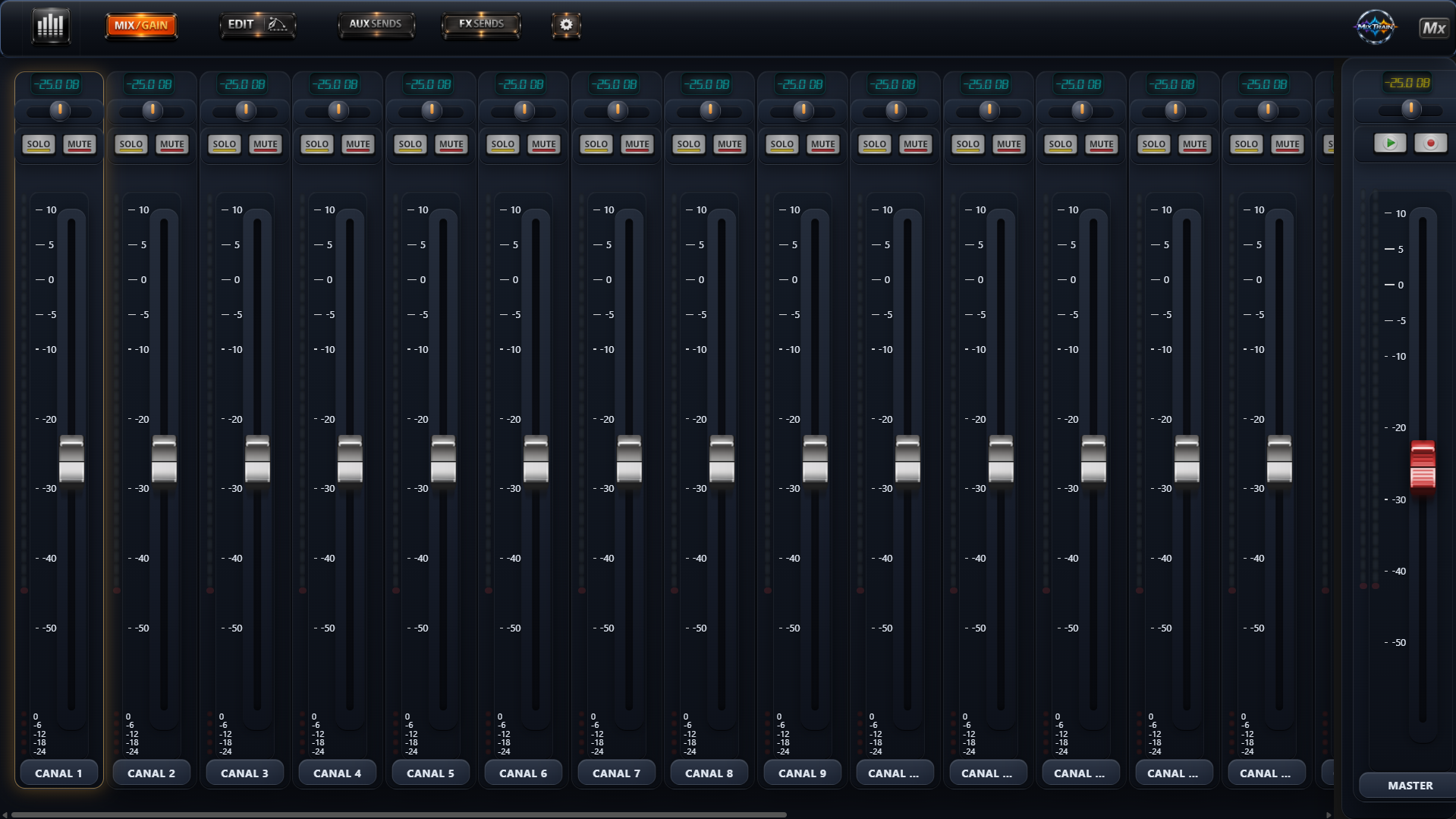Open the level meters view icon
The image size is (1456, 819).
49,26
